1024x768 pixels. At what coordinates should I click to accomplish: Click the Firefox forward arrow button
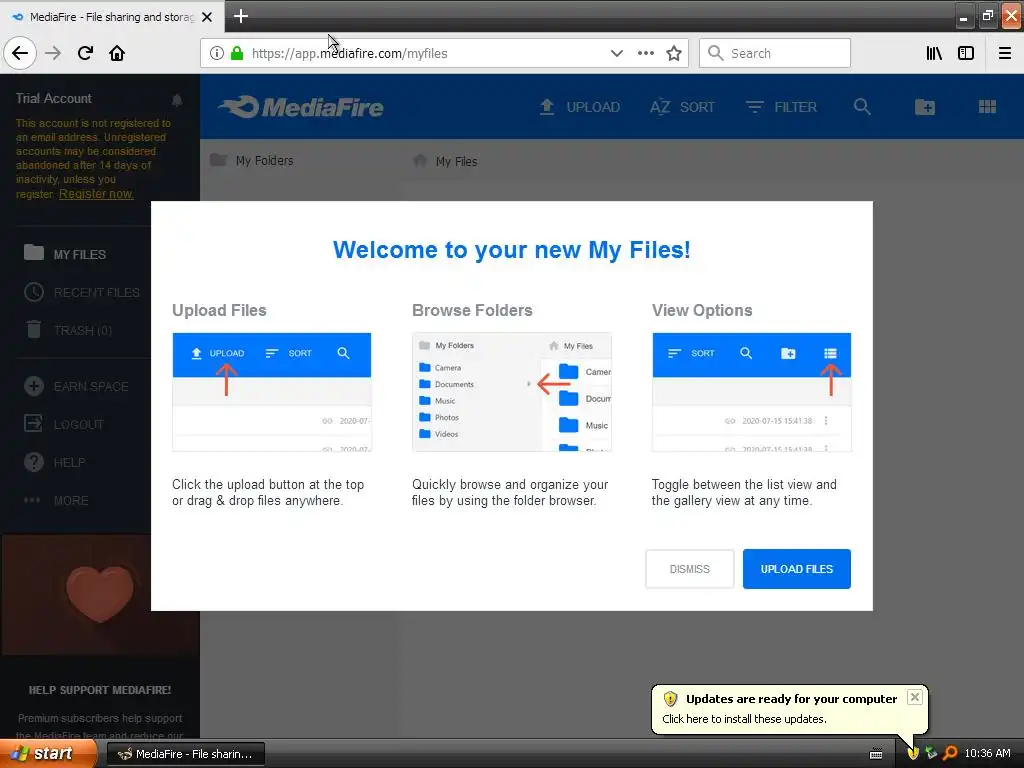click(53, 53)
